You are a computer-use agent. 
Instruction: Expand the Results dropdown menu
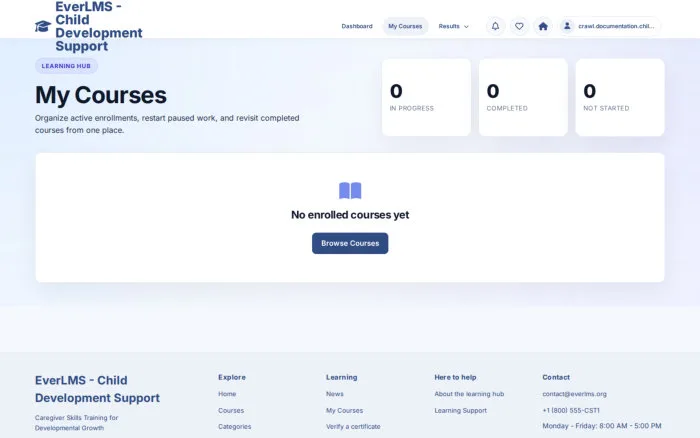coord(454,26)
